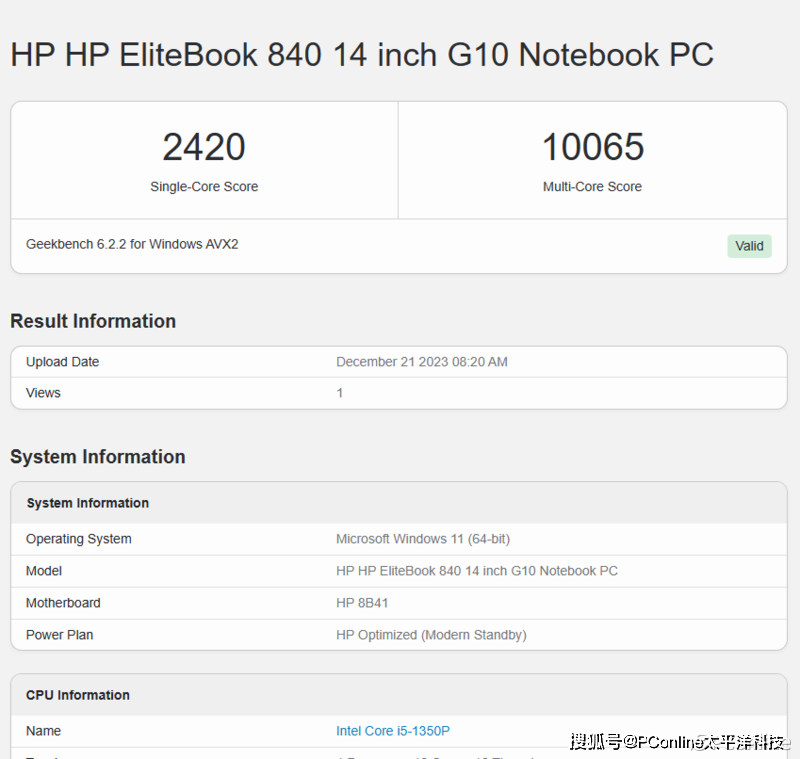Click the Power Plan row label
Viewport: 800px width, 759px height.
click(59, 635)
